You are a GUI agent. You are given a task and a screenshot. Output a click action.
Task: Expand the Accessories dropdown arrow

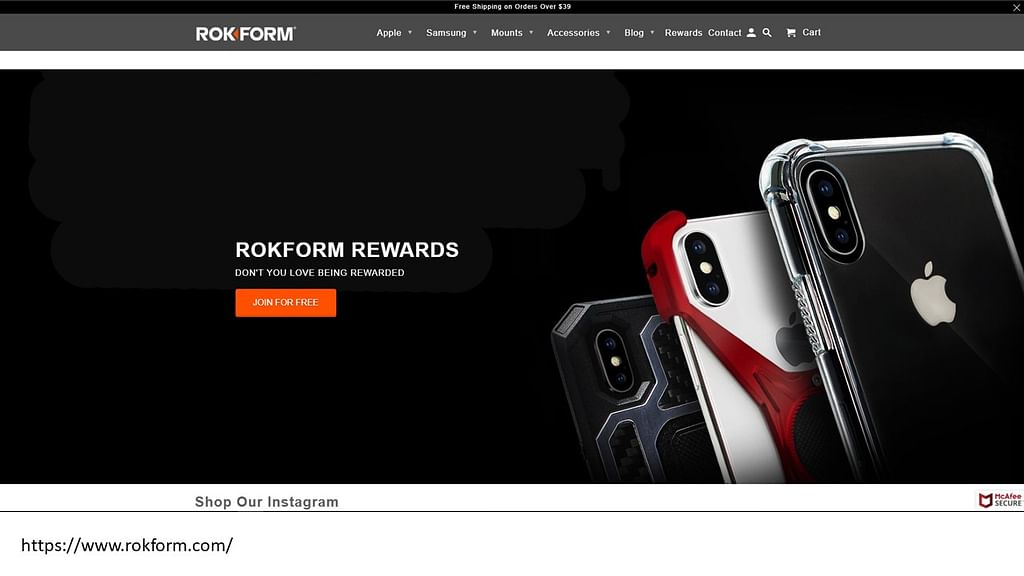coord(608,33)
